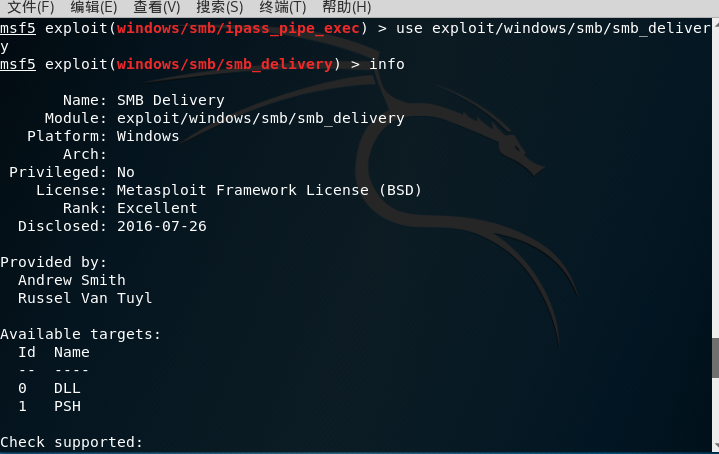Open the 搜索(S) menu

coord(220,7)
